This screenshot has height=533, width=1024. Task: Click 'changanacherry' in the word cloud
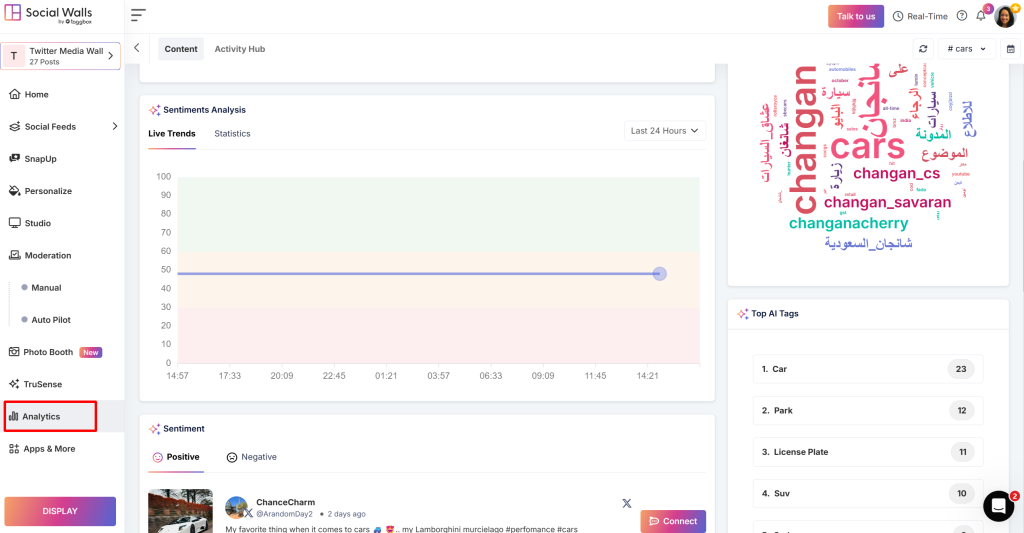[848, 223]
